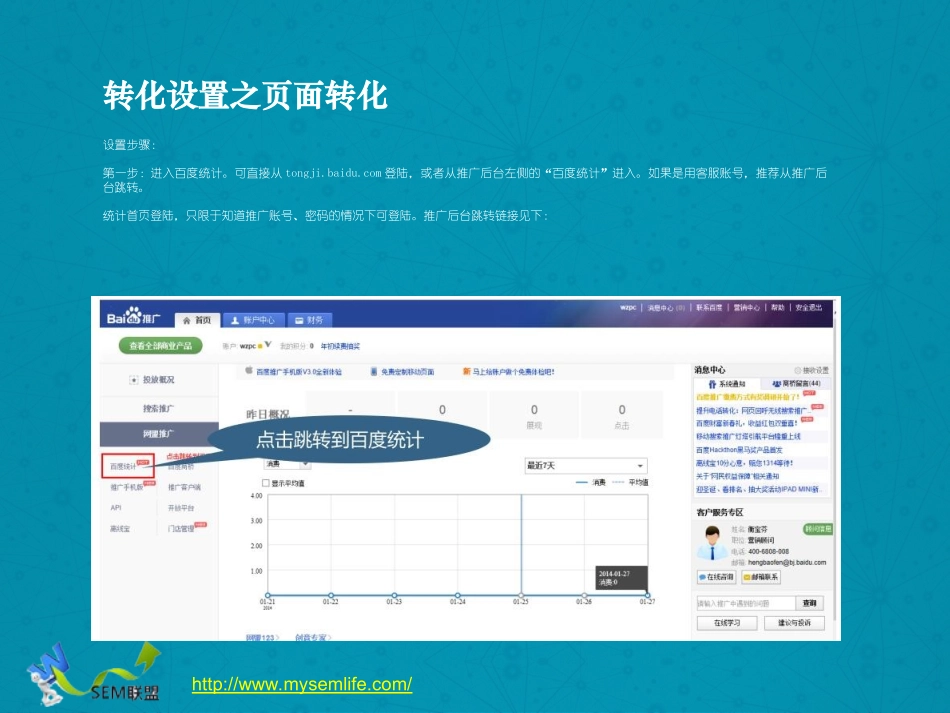950x713 pixels.
Task: Select the 商桥留言(44) tab
Action: (x=796, y=383)
